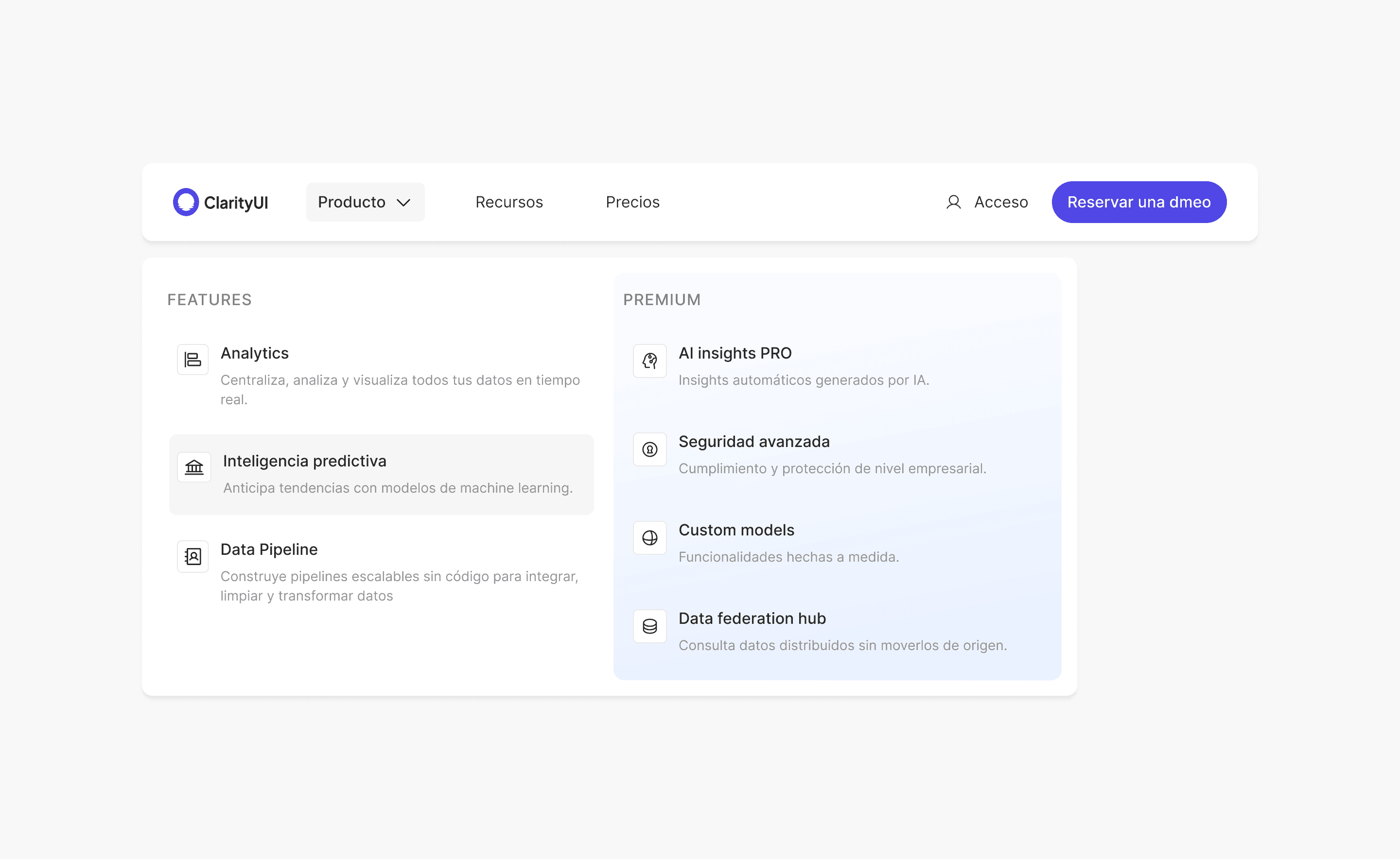Select the Analytics feature title
Image resolution: width=1400 pixels, height=859 pixels.
254,353
